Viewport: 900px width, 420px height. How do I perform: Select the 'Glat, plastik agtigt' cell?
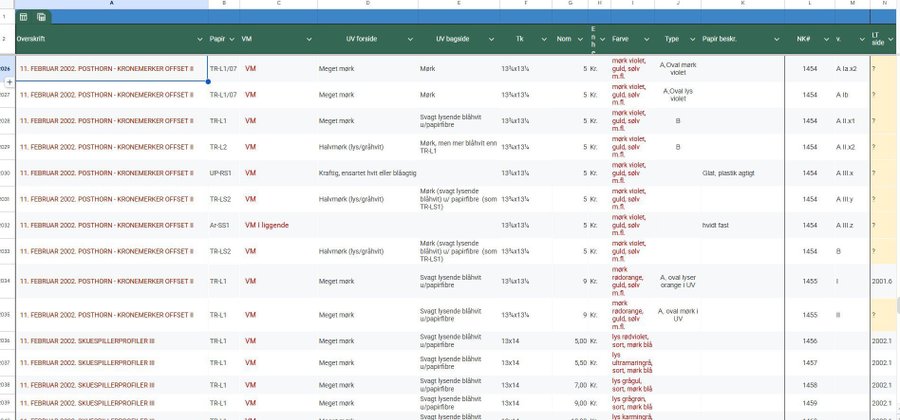pos(728,173)
